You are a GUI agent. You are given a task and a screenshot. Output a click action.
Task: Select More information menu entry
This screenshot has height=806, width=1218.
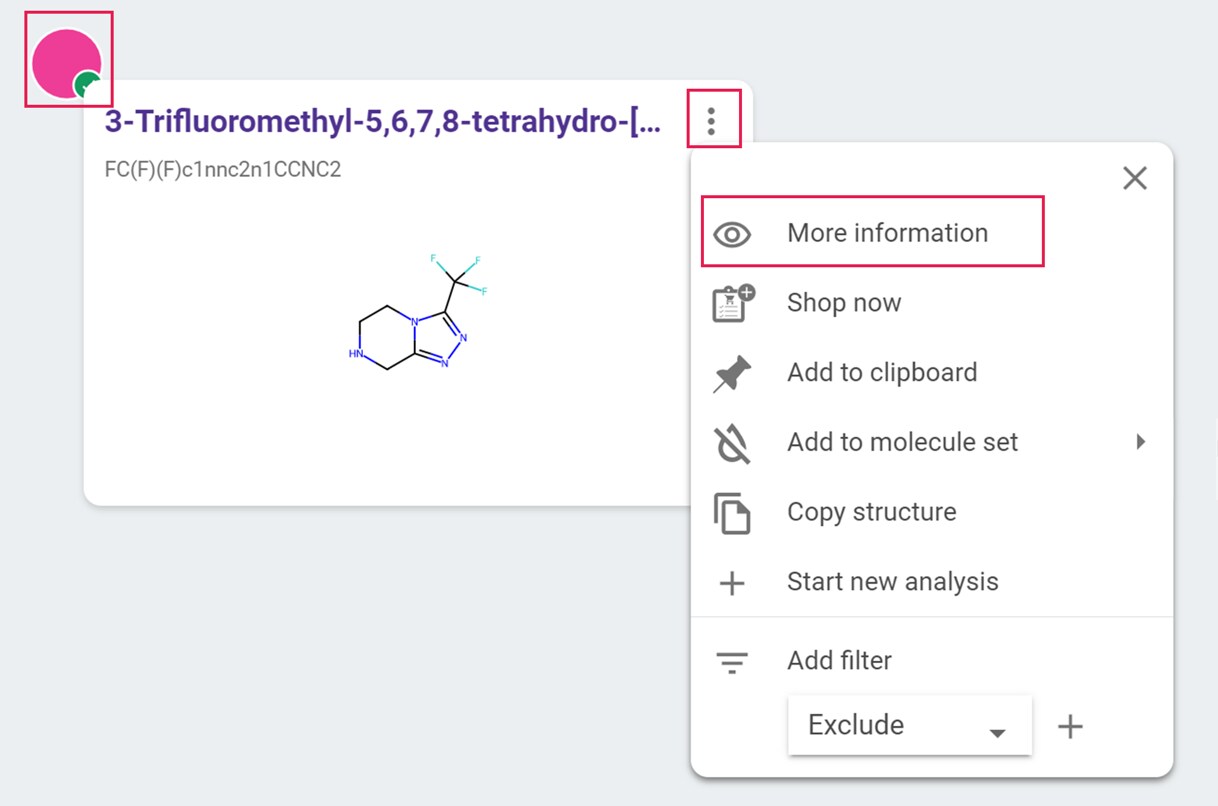click(x=887, y=233)
